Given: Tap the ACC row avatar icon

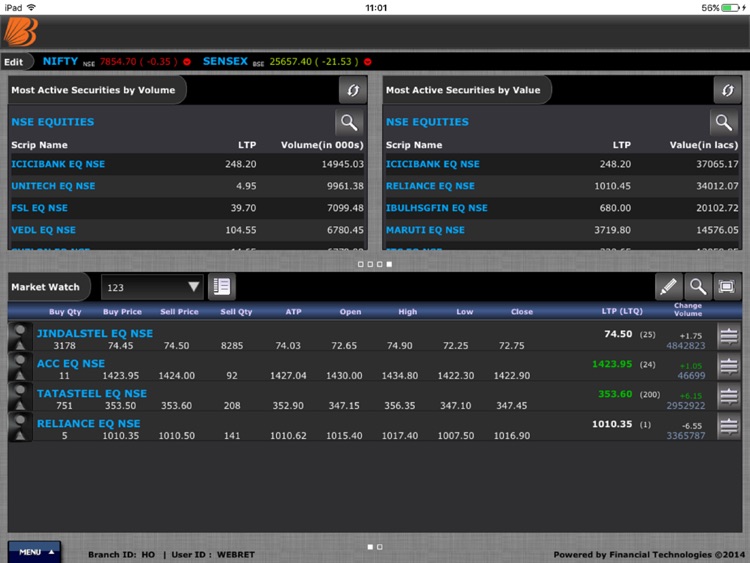Looking at the screenshot, I should tap(20, 367).
